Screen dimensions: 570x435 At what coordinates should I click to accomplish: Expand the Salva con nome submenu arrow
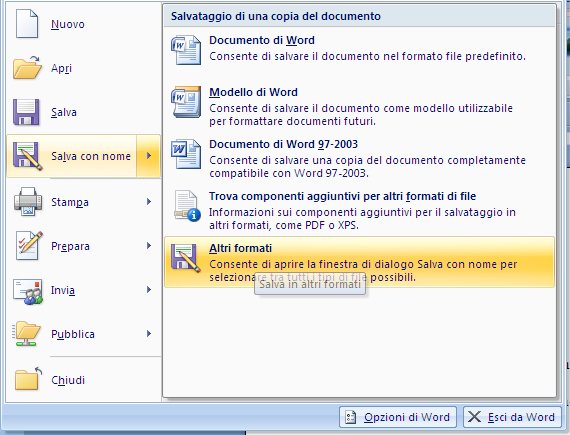click(149, 156)
